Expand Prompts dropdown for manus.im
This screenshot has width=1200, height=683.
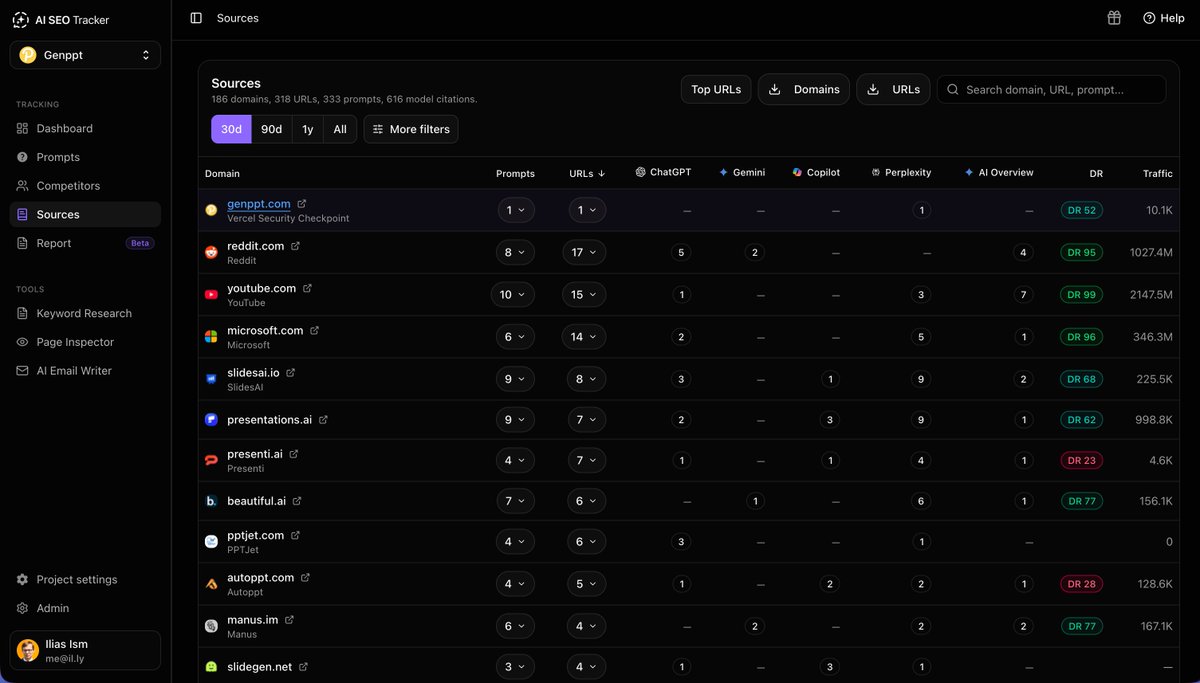(515, 626)
